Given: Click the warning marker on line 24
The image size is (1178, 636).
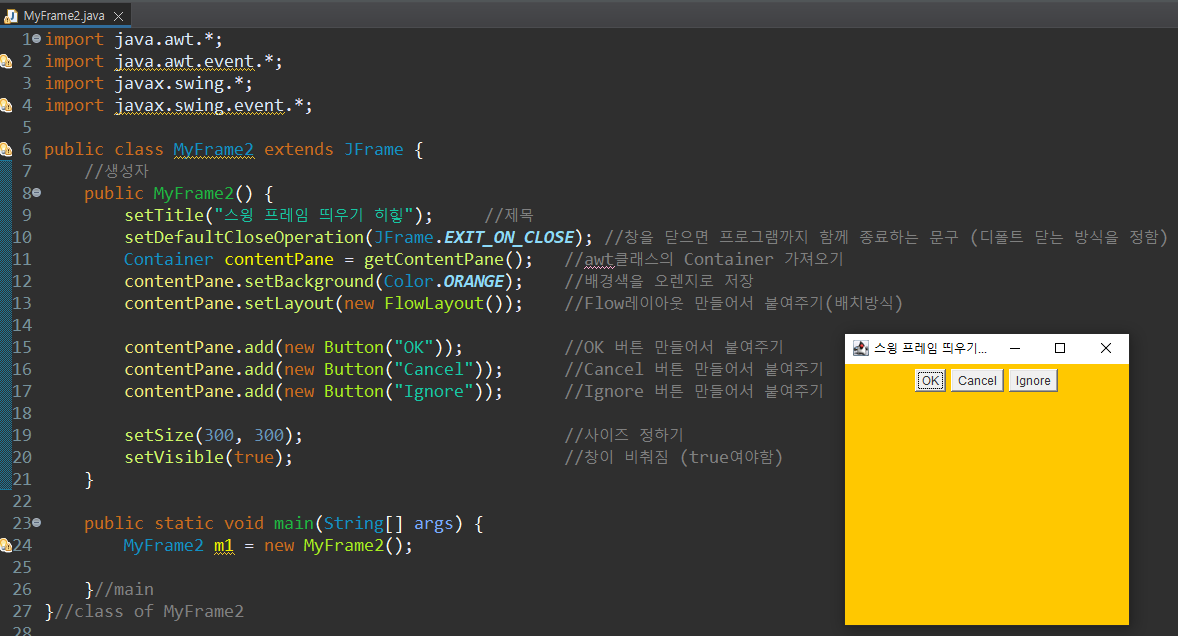Looking at the screenshot, I should (6, 545).
